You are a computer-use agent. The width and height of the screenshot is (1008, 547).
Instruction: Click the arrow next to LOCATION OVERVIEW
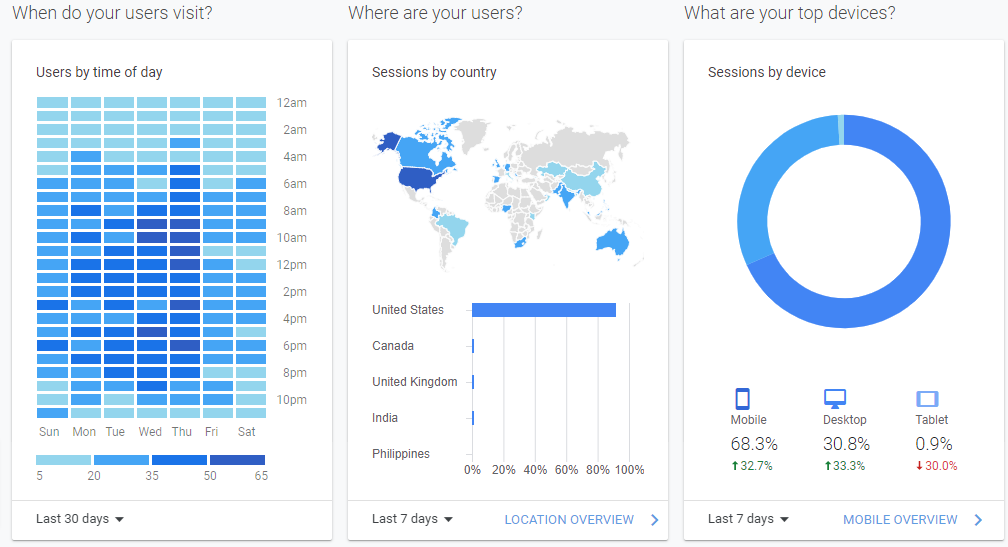[x=654, y=520]
